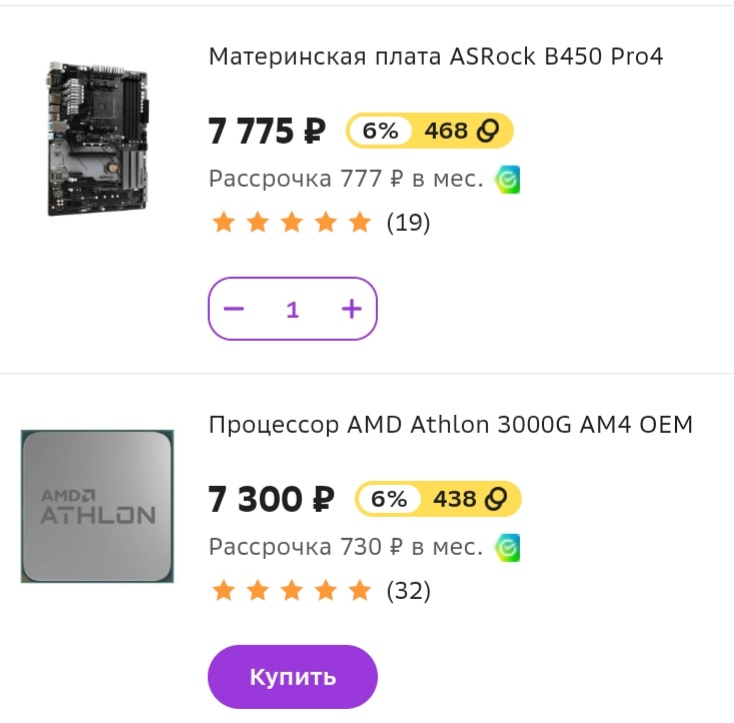
Task: Tap installment icon beside 777 ₽ offer
Action: click(x=507, y=180)
